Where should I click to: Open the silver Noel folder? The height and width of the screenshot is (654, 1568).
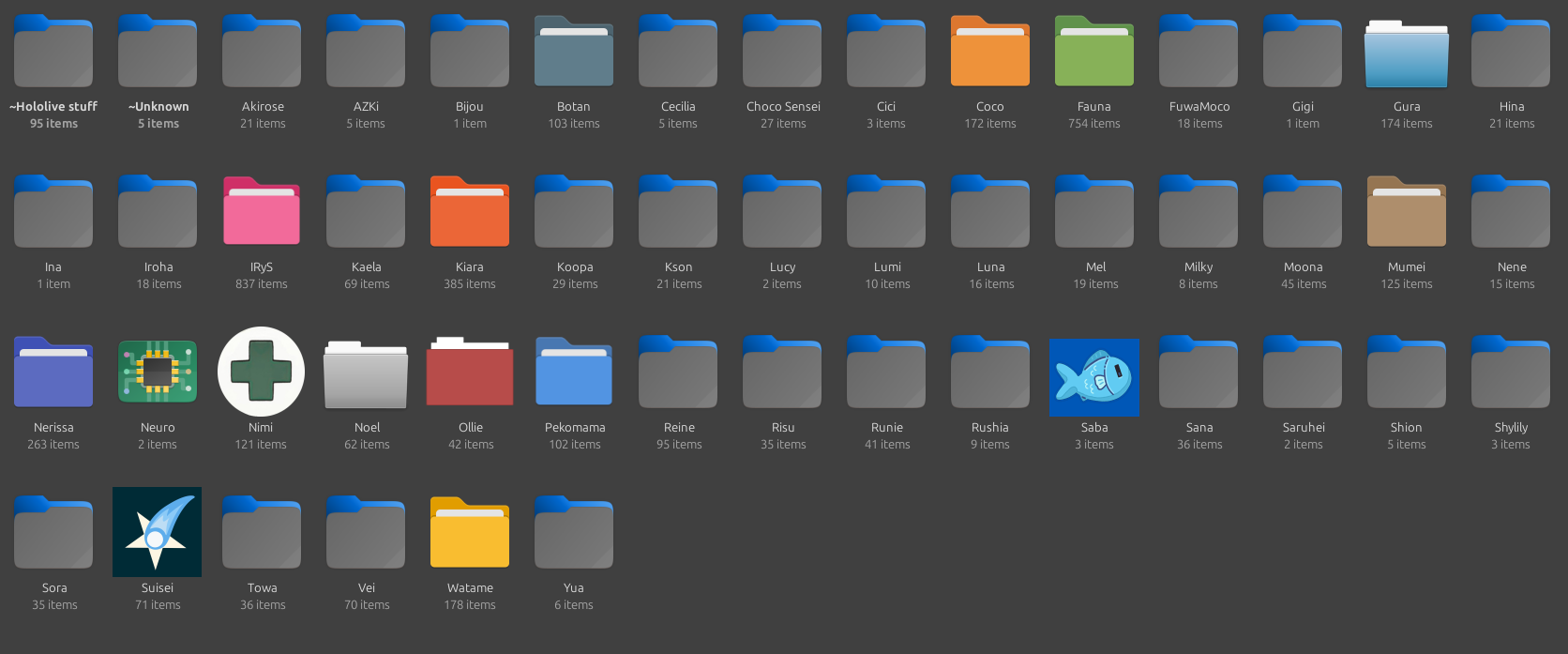pyautogui.click(x=366, y=374)
